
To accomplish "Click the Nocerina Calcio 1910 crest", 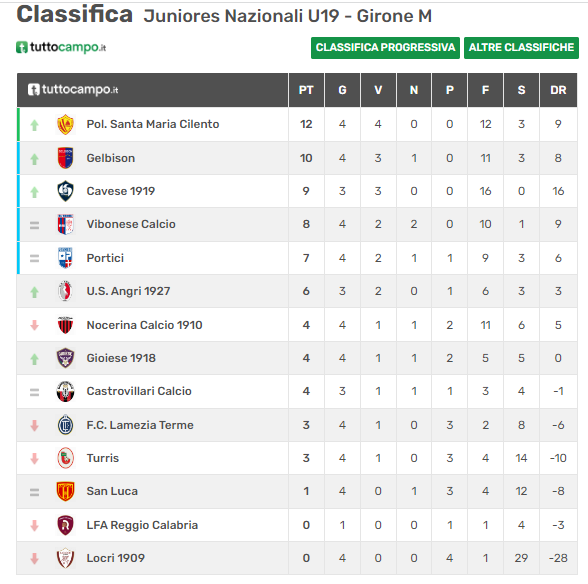I will (65, 325).
